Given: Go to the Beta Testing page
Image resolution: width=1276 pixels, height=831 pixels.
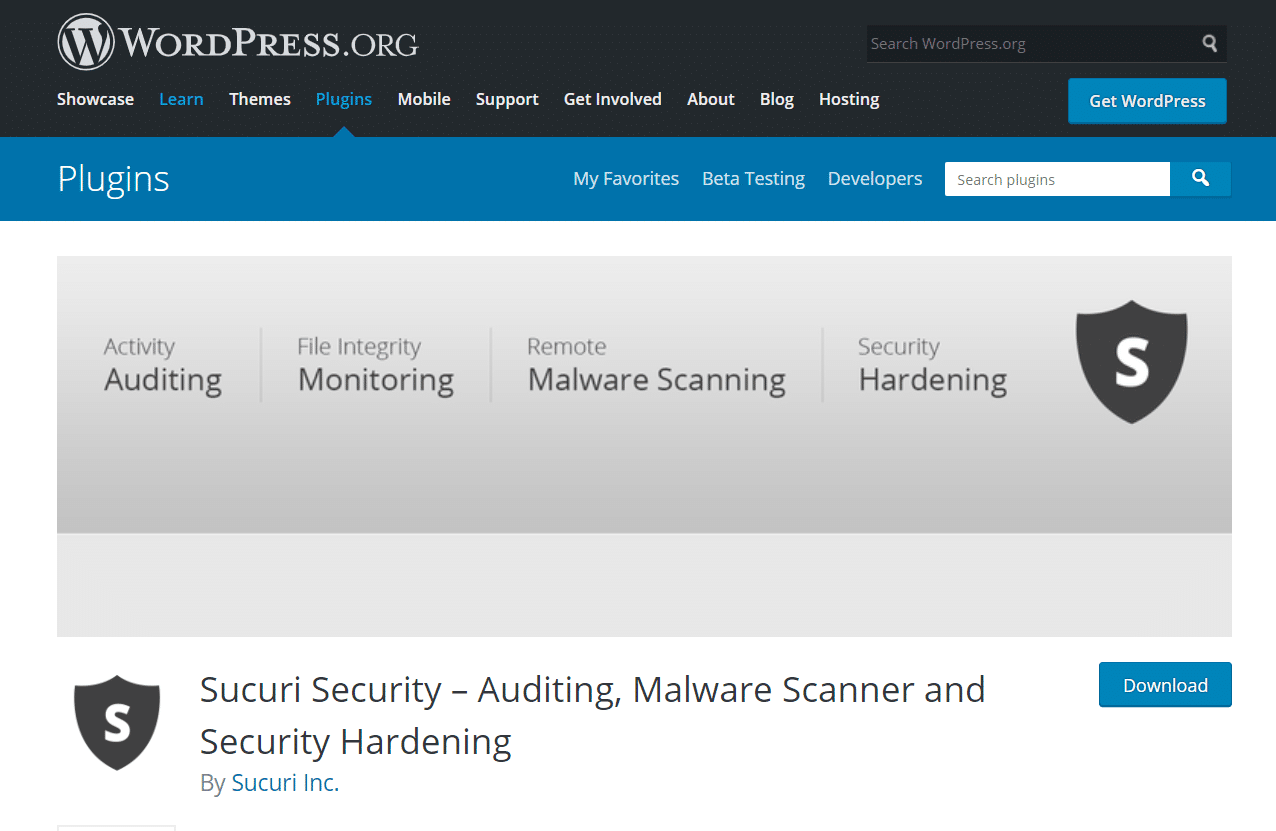Looking at the screenshot, I should click(x=753, y=178).
